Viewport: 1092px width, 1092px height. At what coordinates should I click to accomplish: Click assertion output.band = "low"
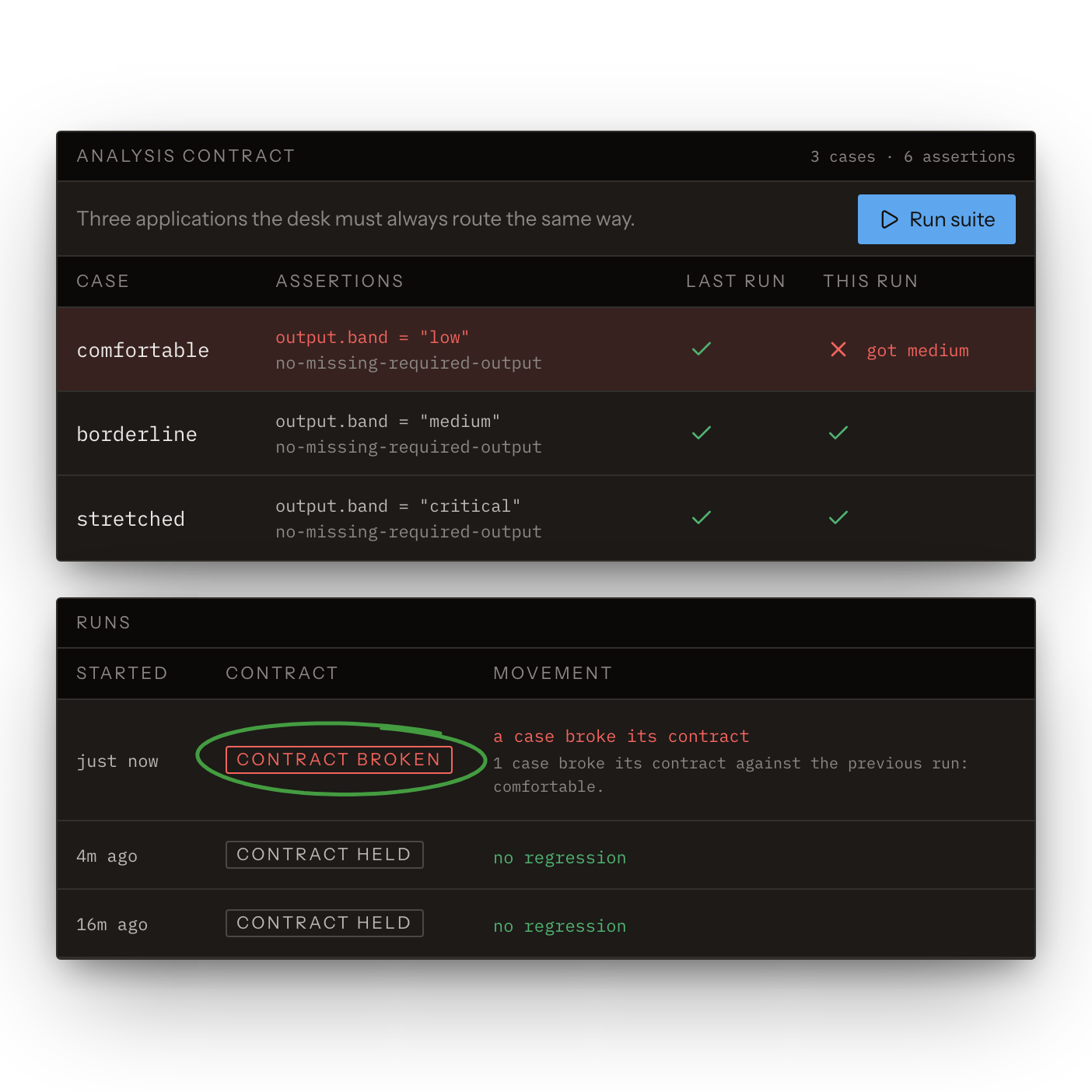coord(373,338)
